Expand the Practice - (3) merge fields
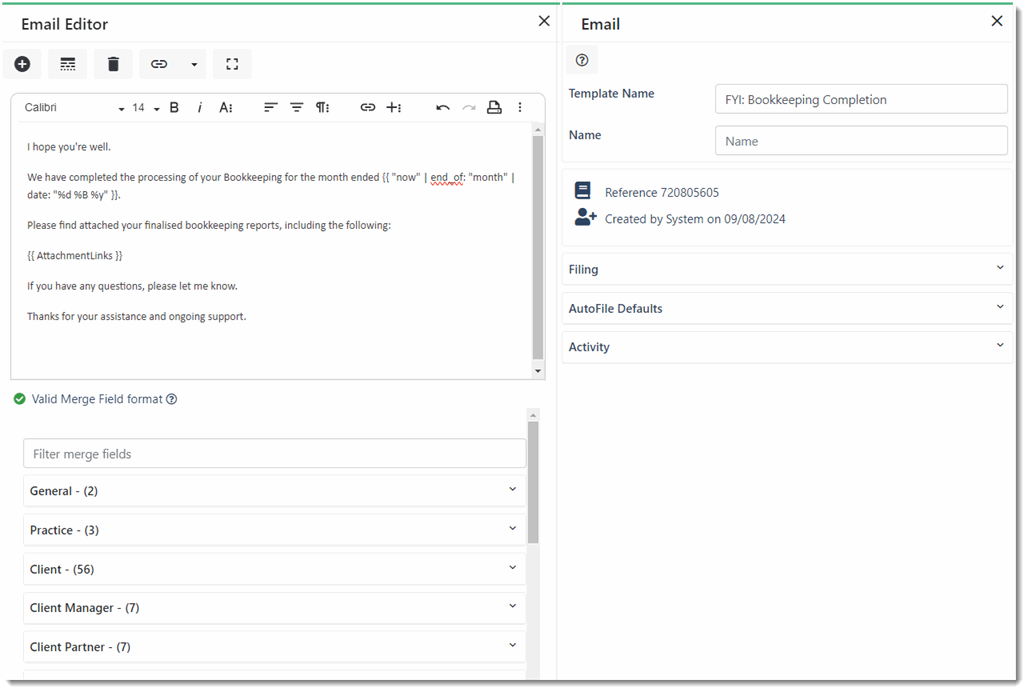Image resolution: width=1028 pixels, height=692 pixels. point(275,529)
